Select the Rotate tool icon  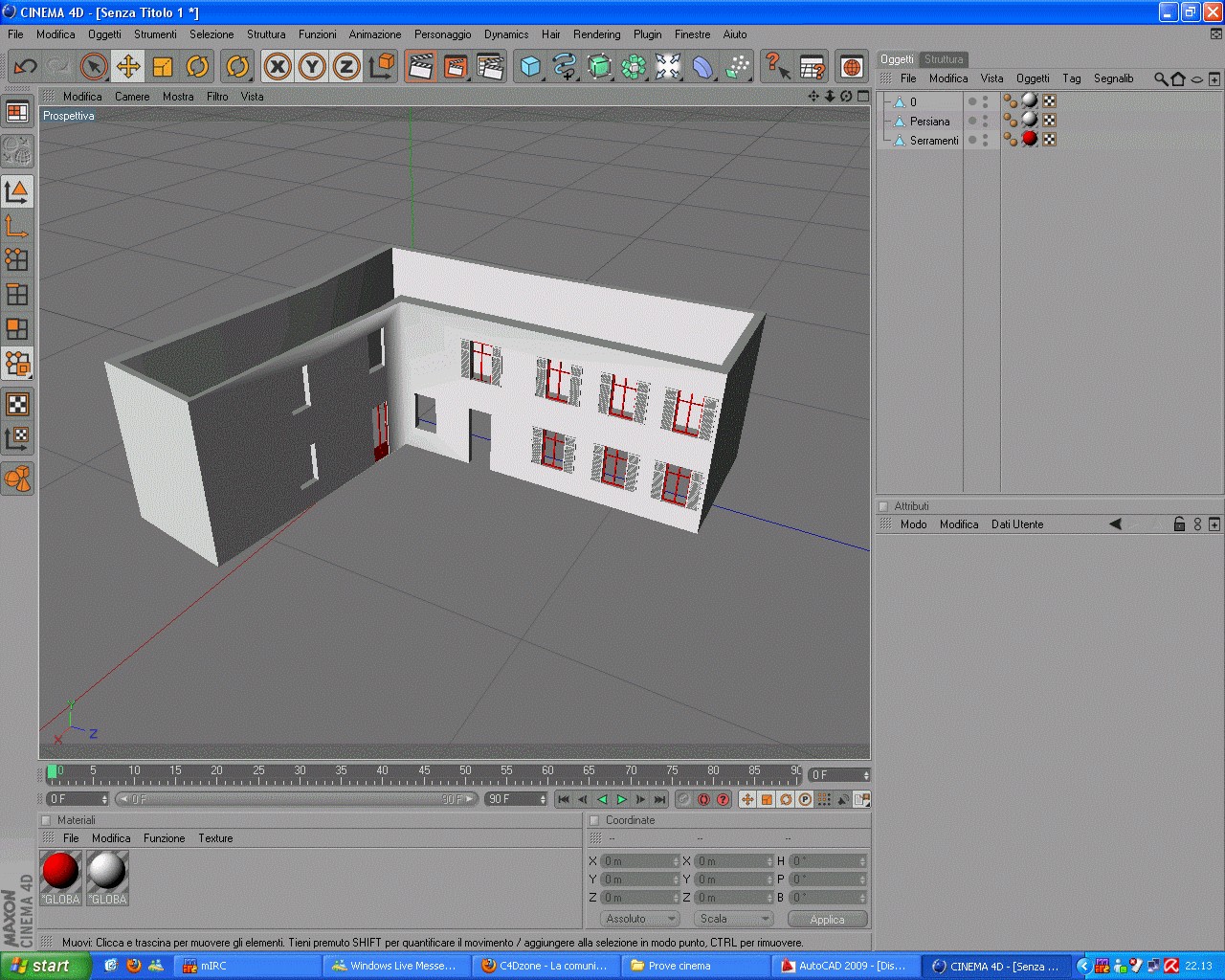pos(197,66)
